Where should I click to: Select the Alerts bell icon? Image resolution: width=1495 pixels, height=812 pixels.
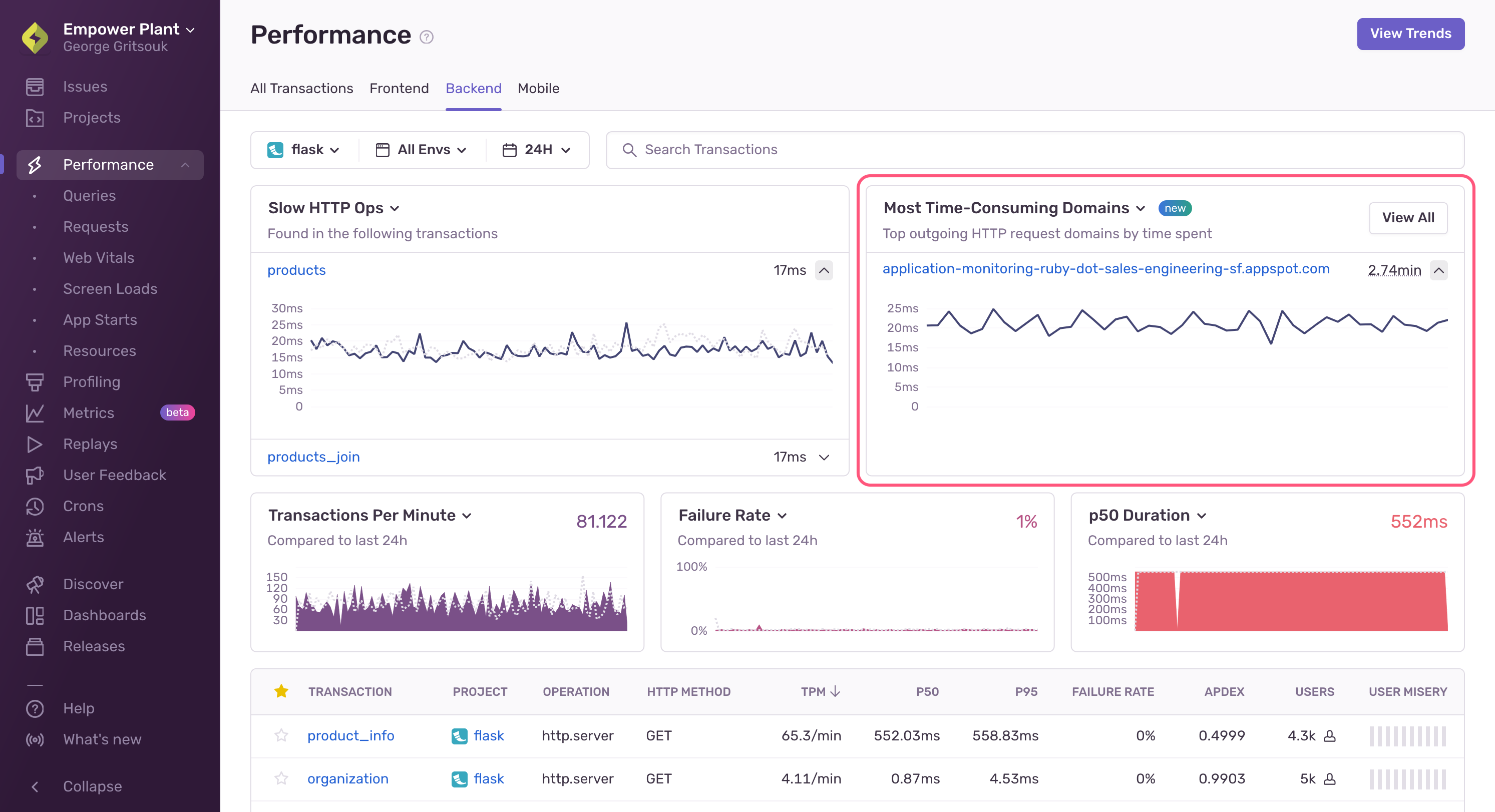click(35, 537)
